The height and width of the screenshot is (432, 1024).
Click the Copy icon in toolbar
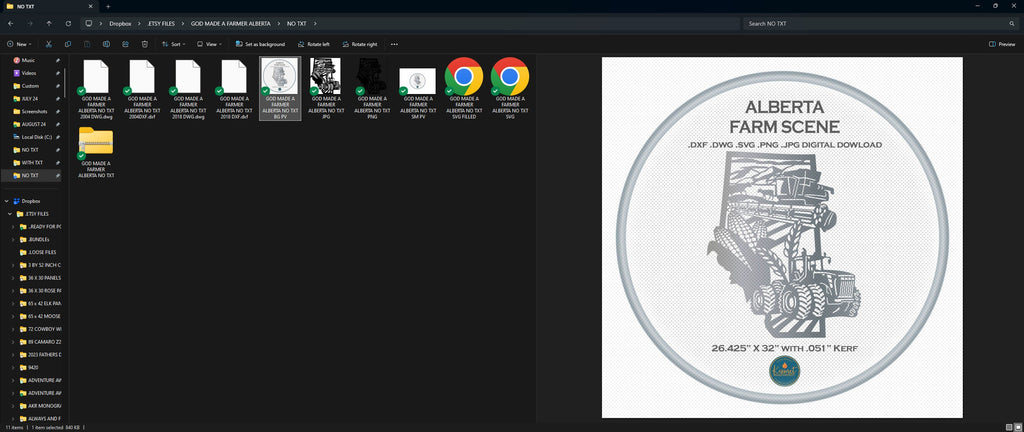(68, 44)
